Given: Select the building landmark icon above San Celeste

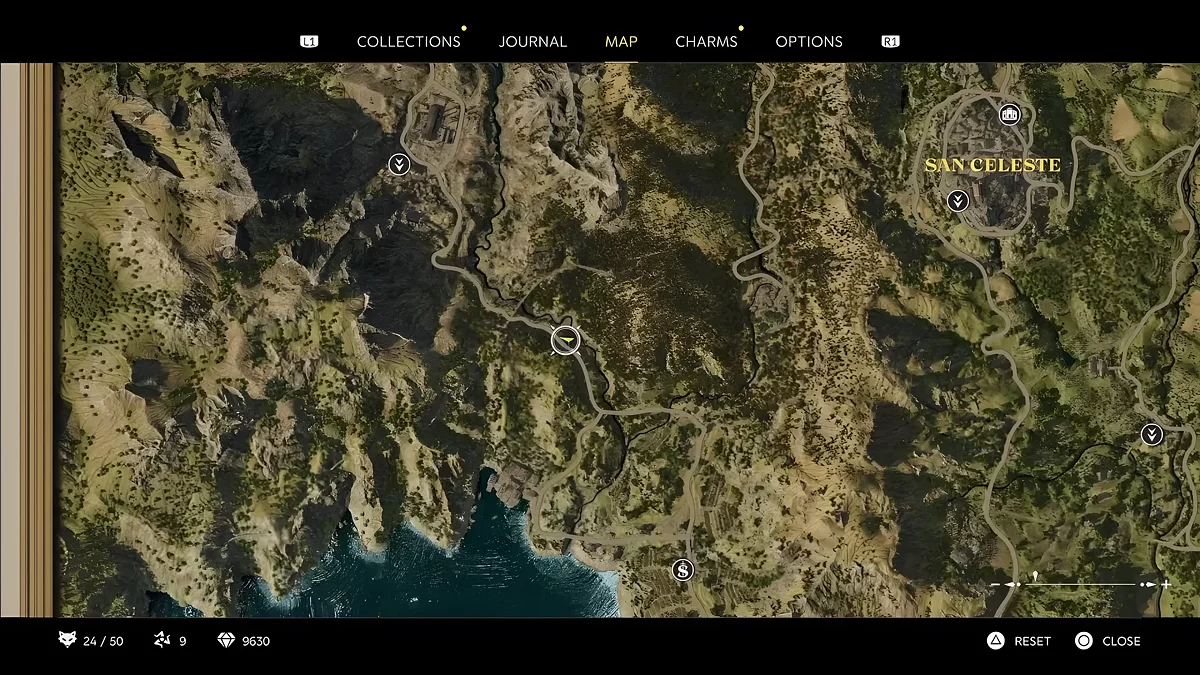Looking at the screenshot, I should (x=1010, y=113).
